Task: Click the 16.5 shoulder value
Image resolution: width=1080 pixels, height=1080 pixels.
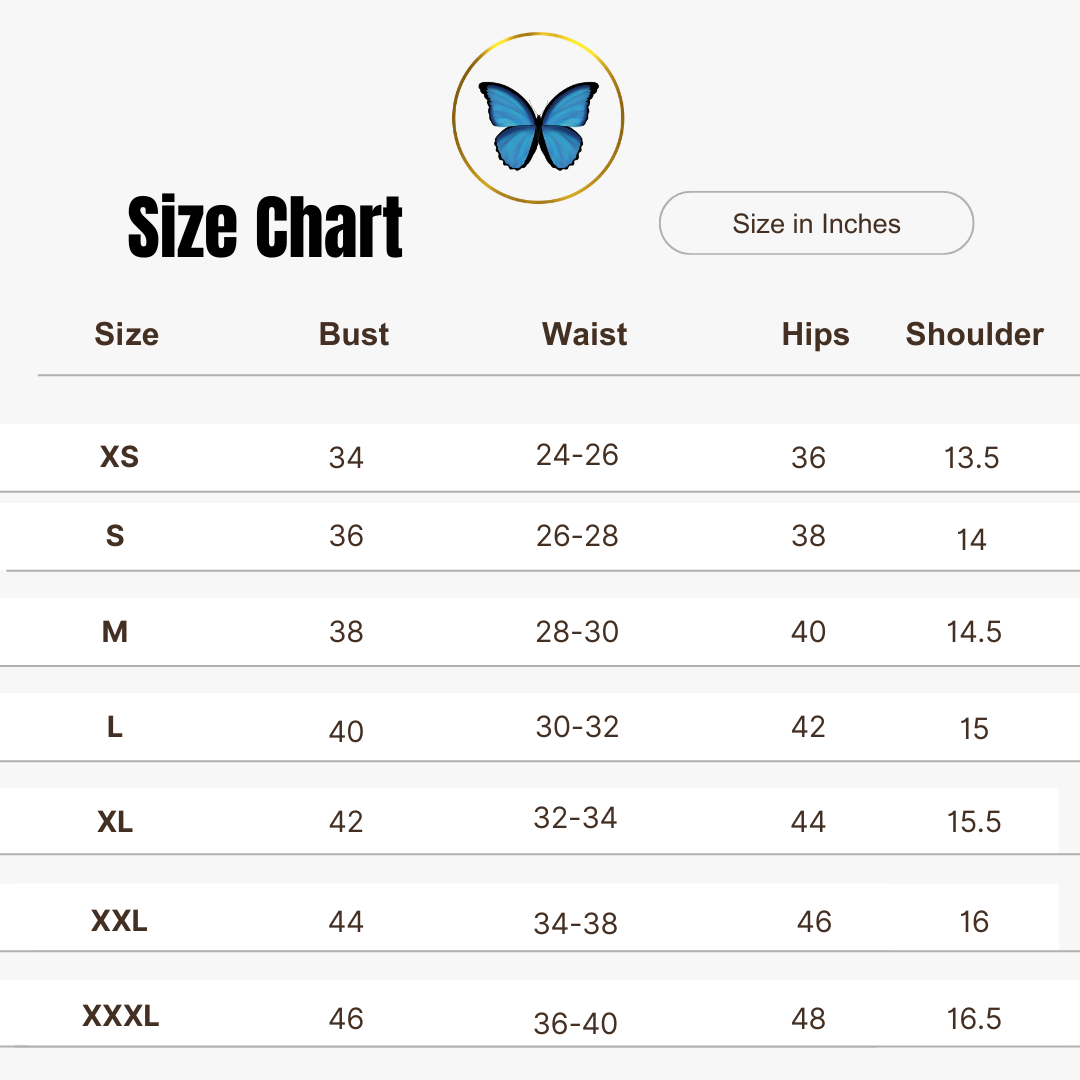Action: click(974, 1019)
